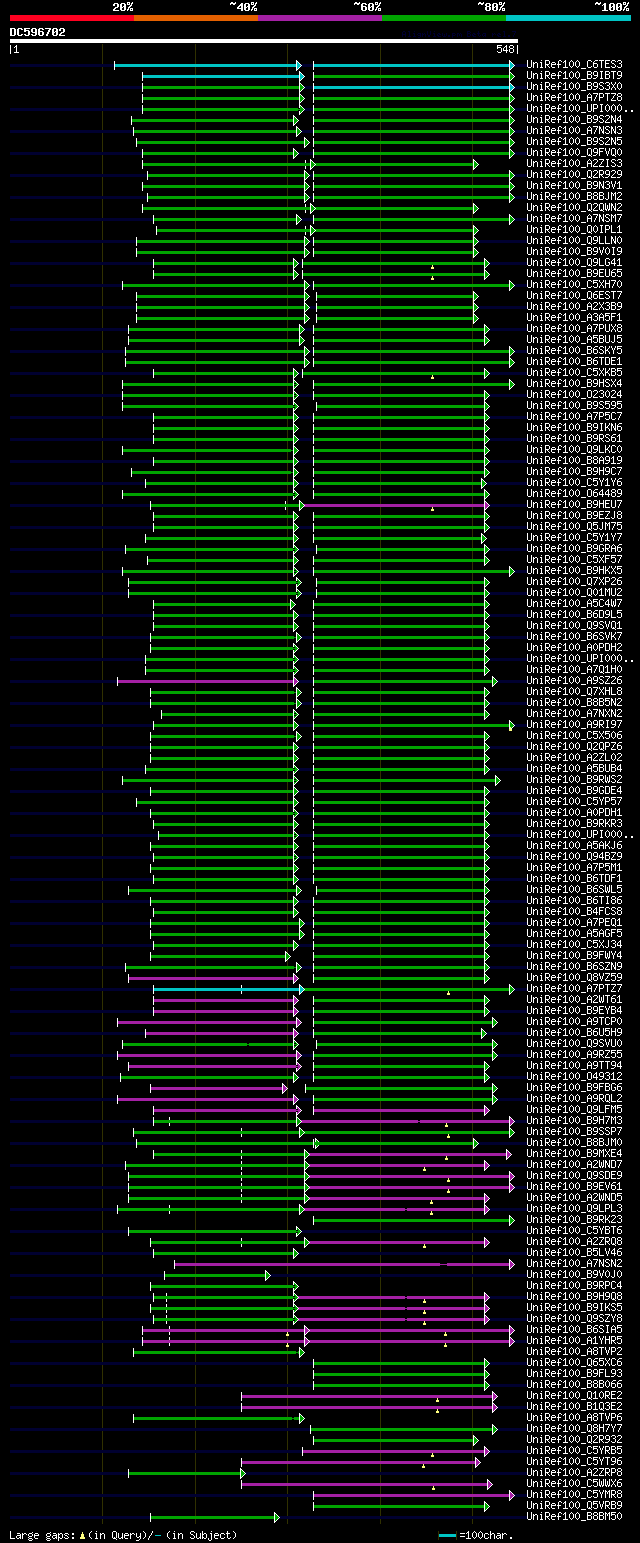
Task: Select the UniRef100_B9N3V1 label
Action: coord(574,186)
